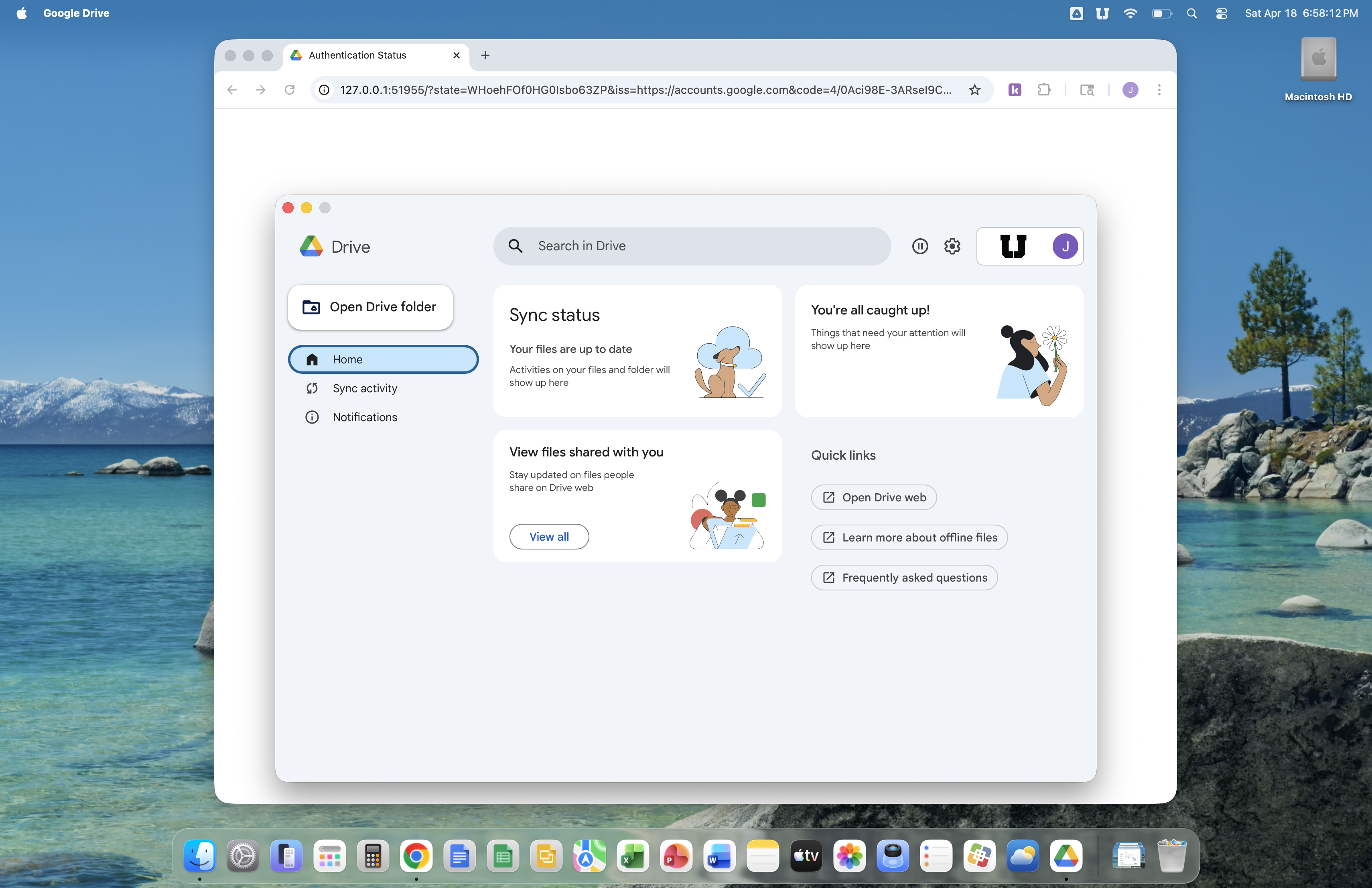Click Google Drive icon in macOS menu bar
Viewport: 1372px width, 888px height.
click(x=1076, y=13)
